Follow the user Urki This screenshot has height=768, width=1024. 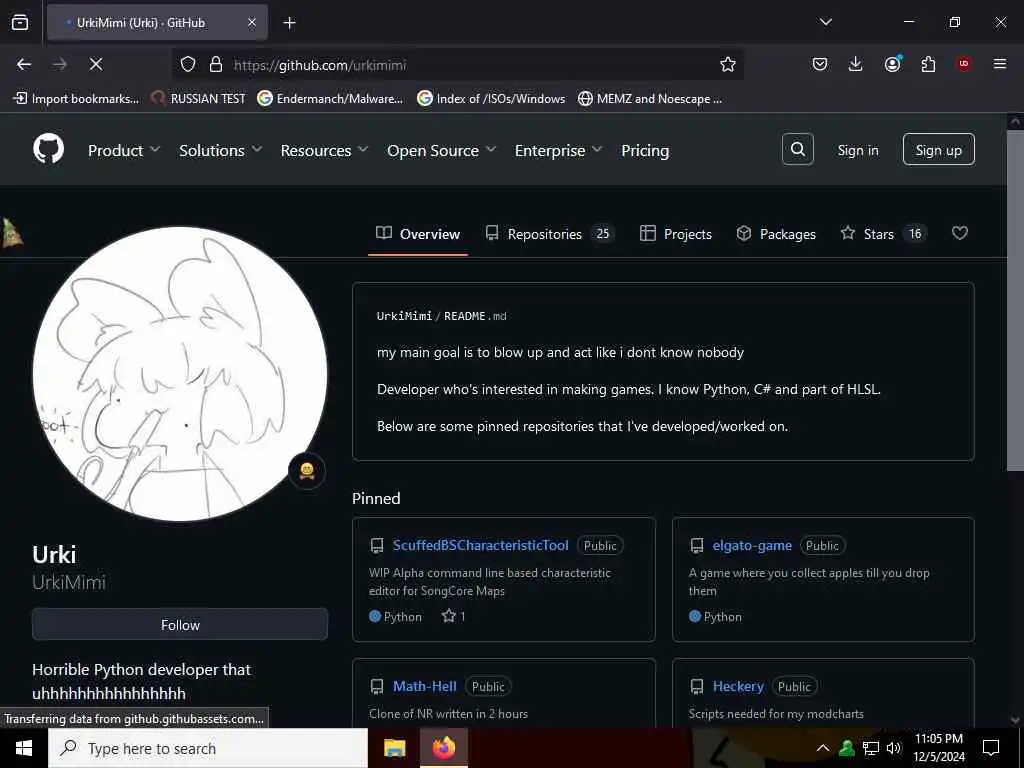click(180, 624)
